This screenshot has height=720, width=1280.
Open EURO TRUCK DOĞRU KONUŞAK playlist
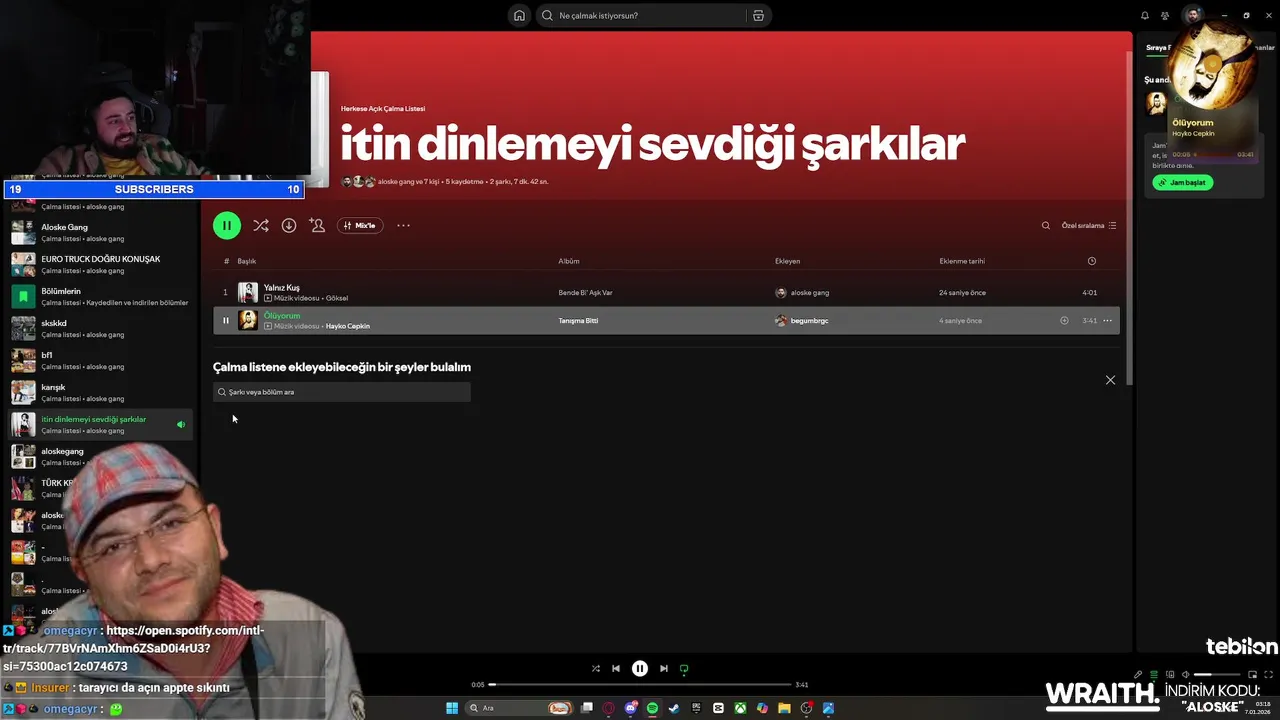coord(101,264)
